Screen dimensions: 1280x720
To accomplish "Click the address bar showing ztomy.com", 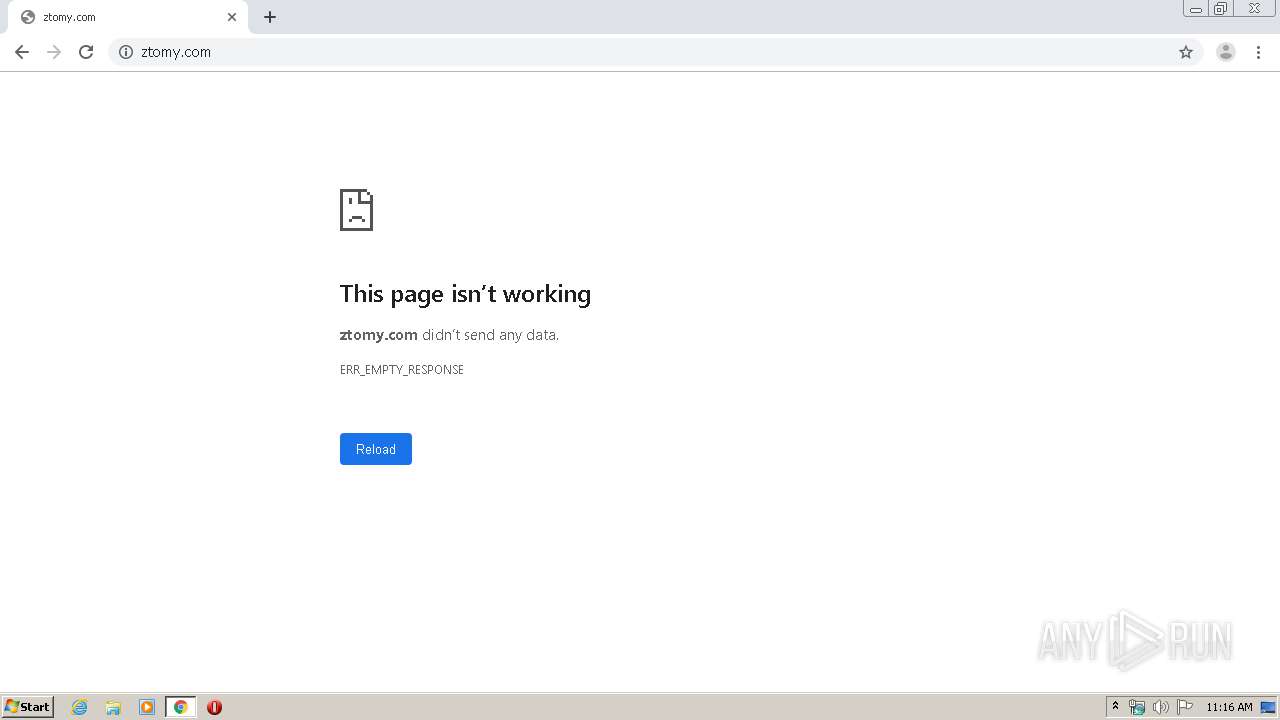I will click(x=655, y=52).
